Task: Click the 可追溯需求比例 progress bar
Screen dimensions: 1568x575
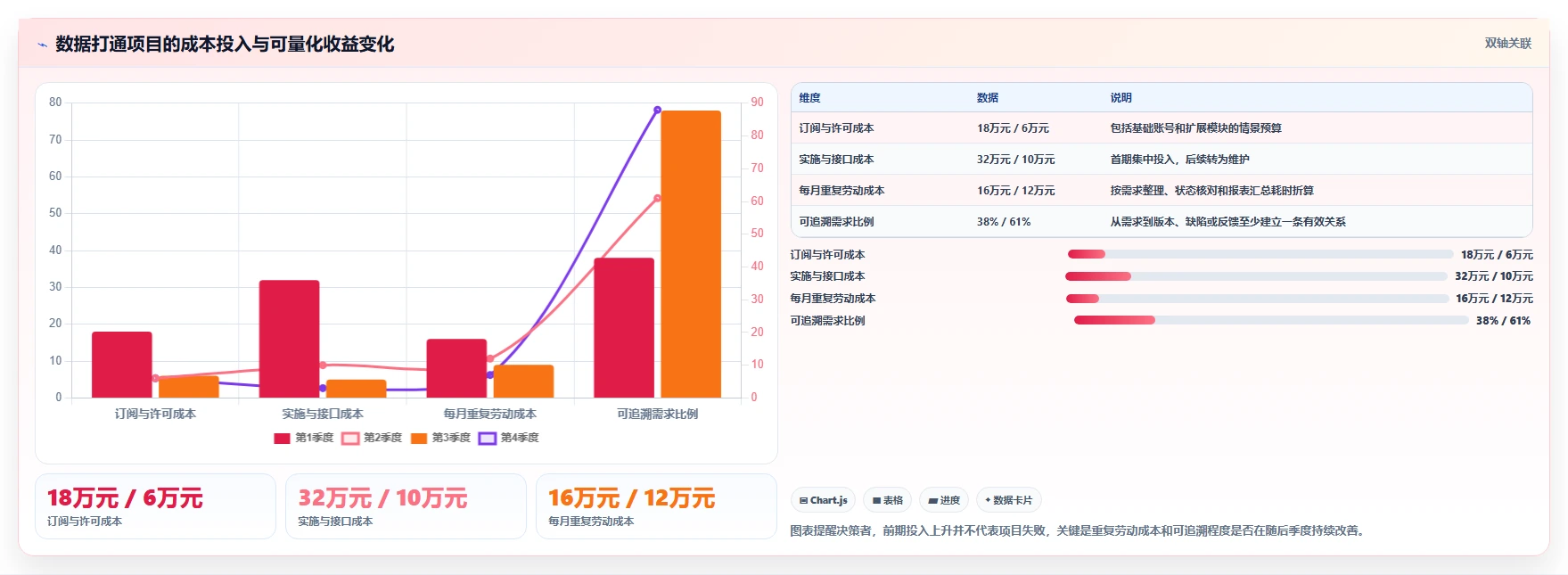Action: click(1271, 321)
